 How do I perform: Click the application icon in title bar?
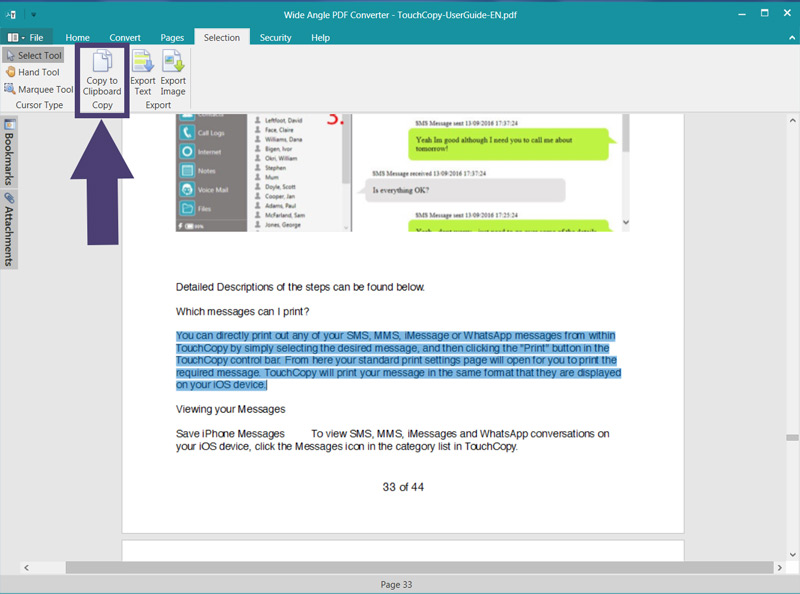[11, 15]
